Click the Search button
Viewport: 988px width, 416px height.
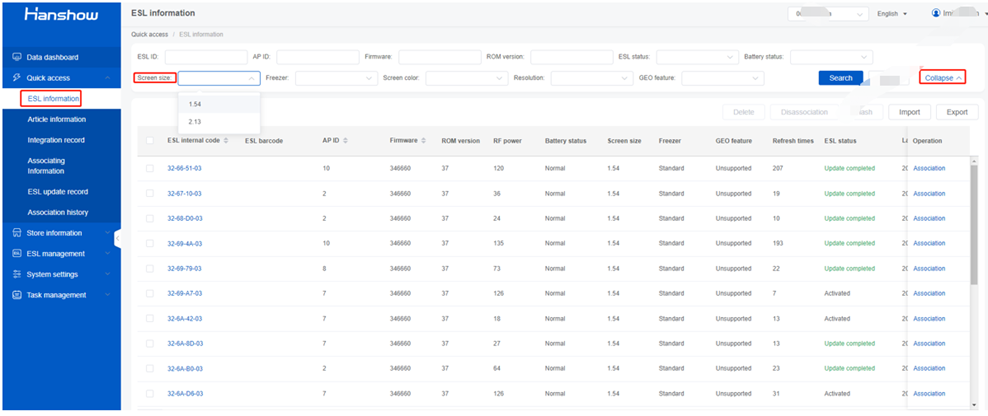[841, 78]
